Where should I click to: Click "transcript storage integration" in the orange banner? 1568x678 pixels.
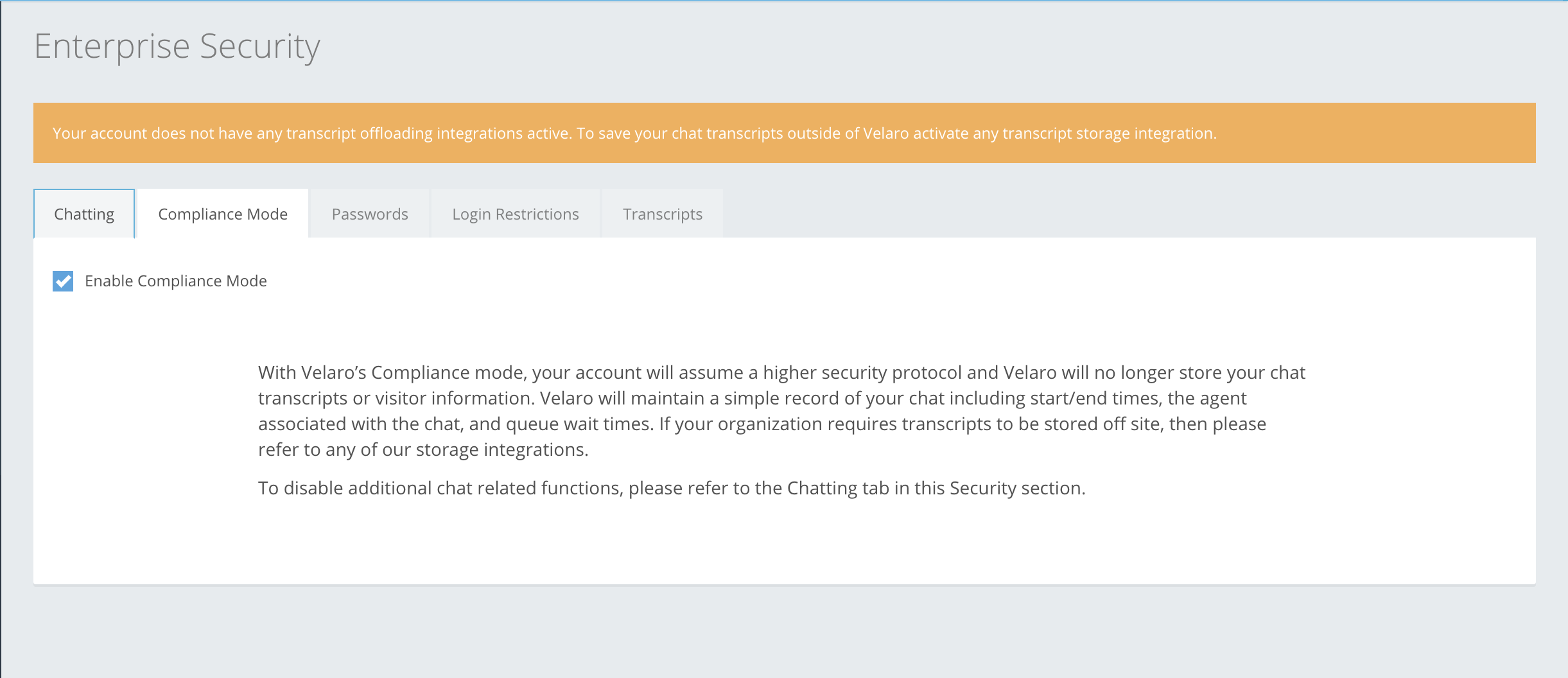[1108, 134]
